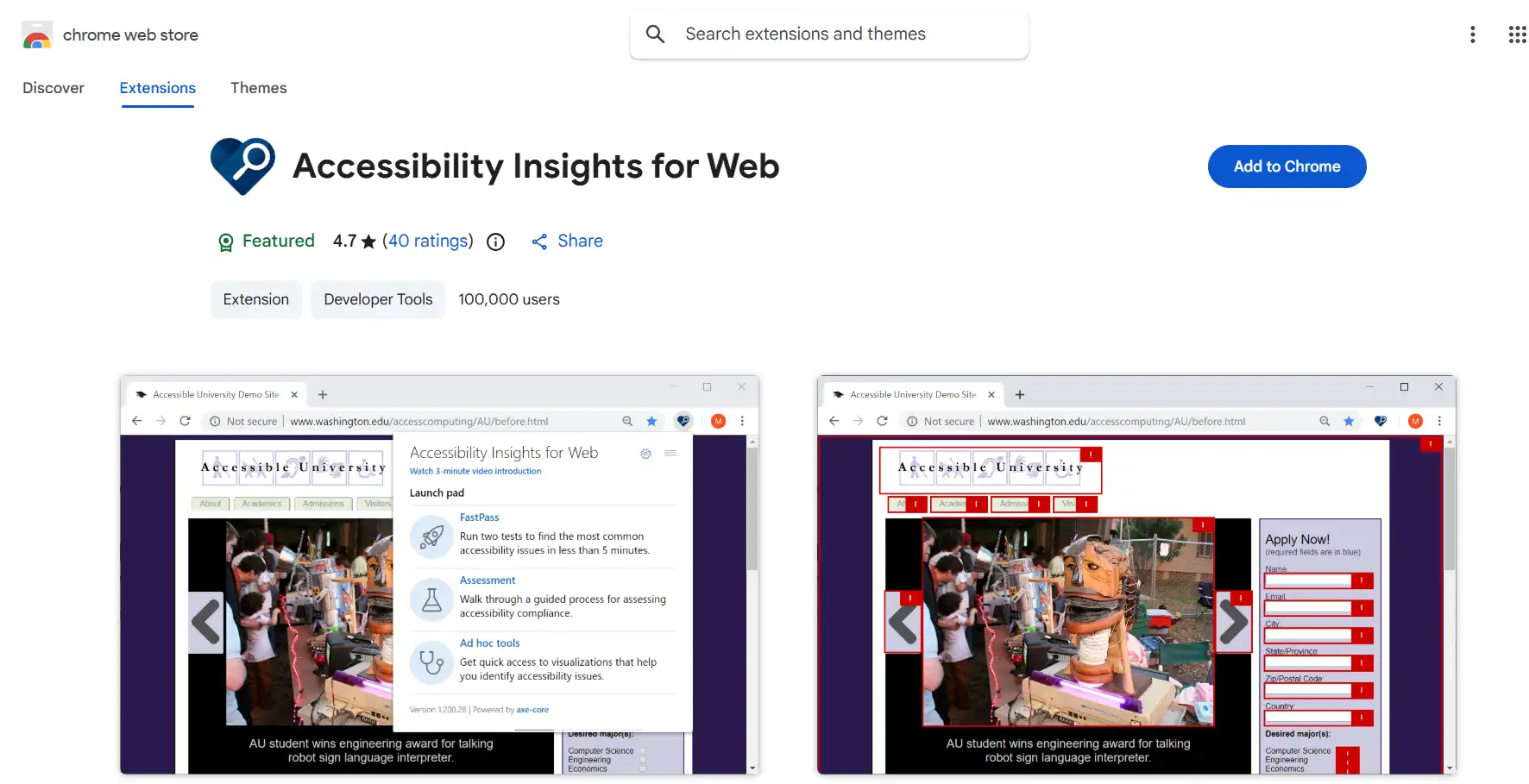Image resolution: width=1529 pixels, height=784 pixels.
Task: Click the magnifier icon in the search bar
Action: (655, 34)
